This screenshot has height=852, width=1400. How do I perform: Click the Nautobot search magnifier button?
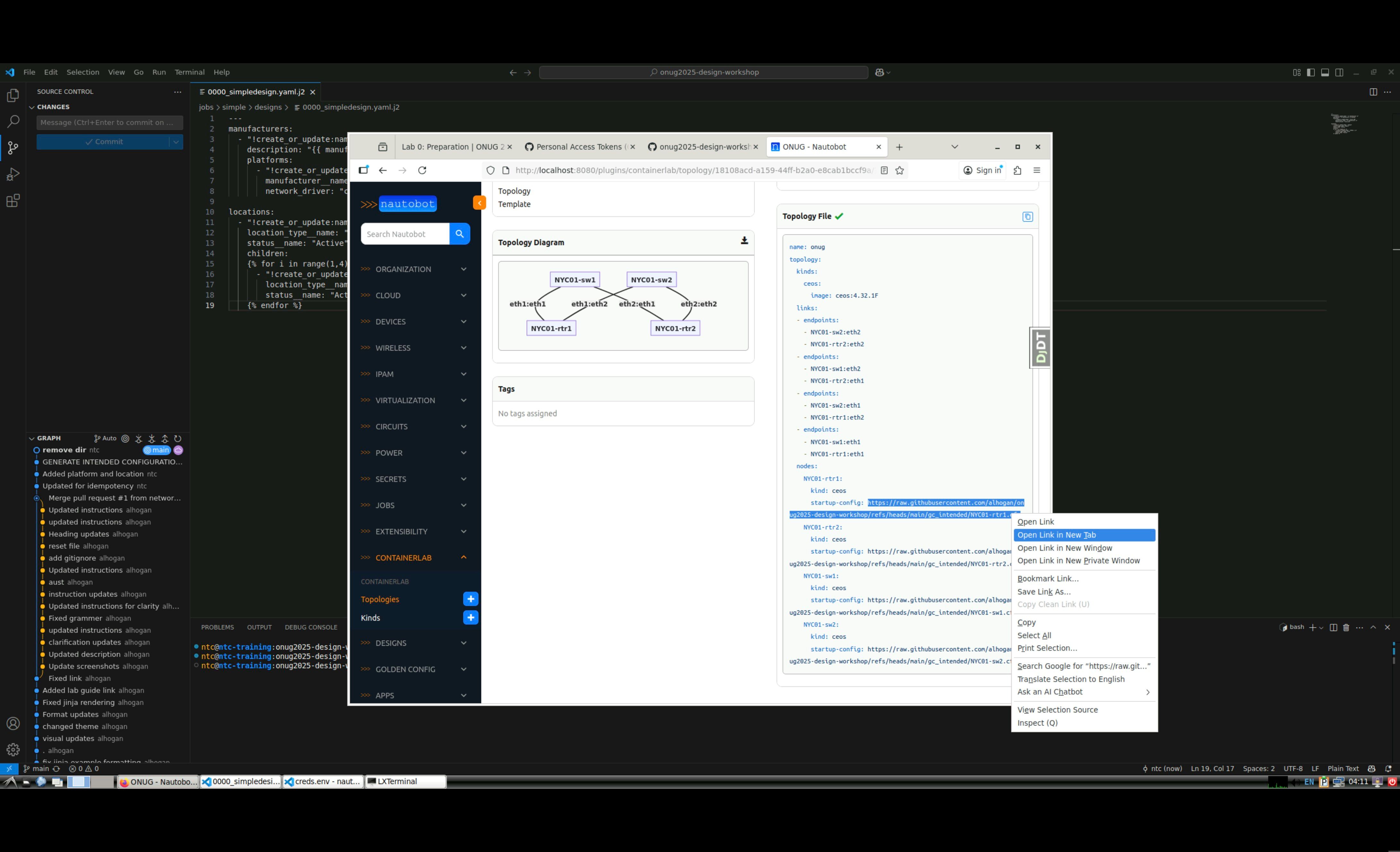point(459,234)
